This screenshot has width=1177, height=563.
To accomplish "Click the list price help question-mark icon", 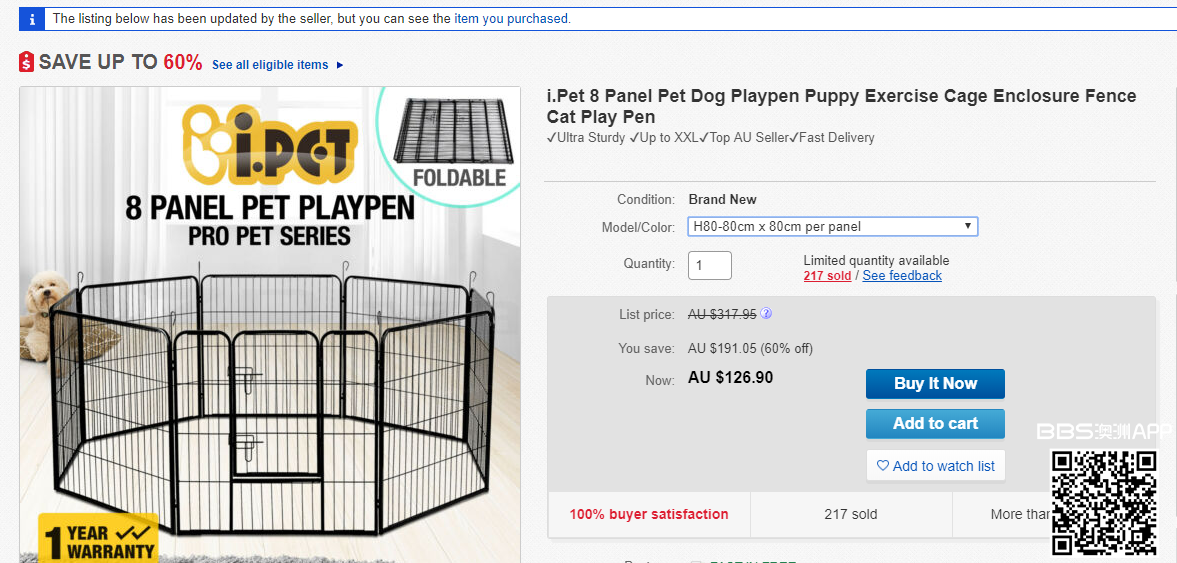I will (766, 313).
